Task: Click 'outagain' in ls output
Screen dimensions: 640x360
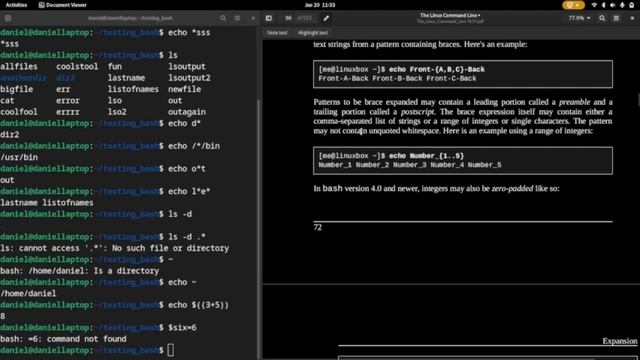Action: click(x=187, y=112)
